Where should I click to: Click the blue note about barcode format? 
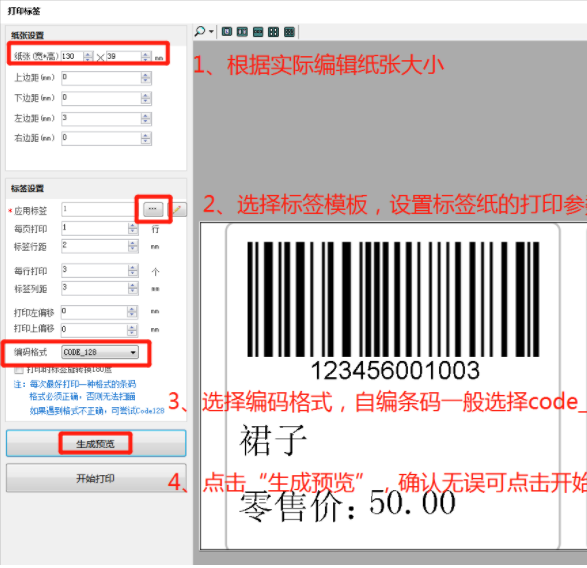[89, 398]
